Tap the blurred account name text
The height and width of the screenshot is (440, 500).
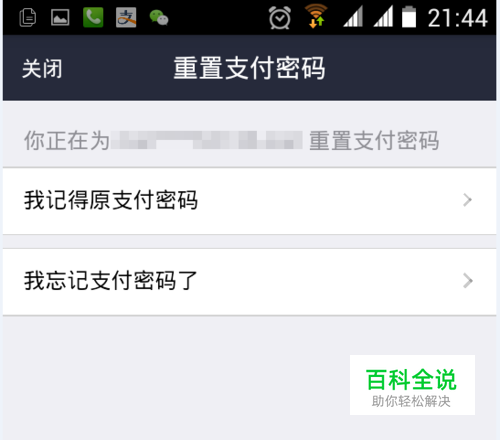coord(207,140)
